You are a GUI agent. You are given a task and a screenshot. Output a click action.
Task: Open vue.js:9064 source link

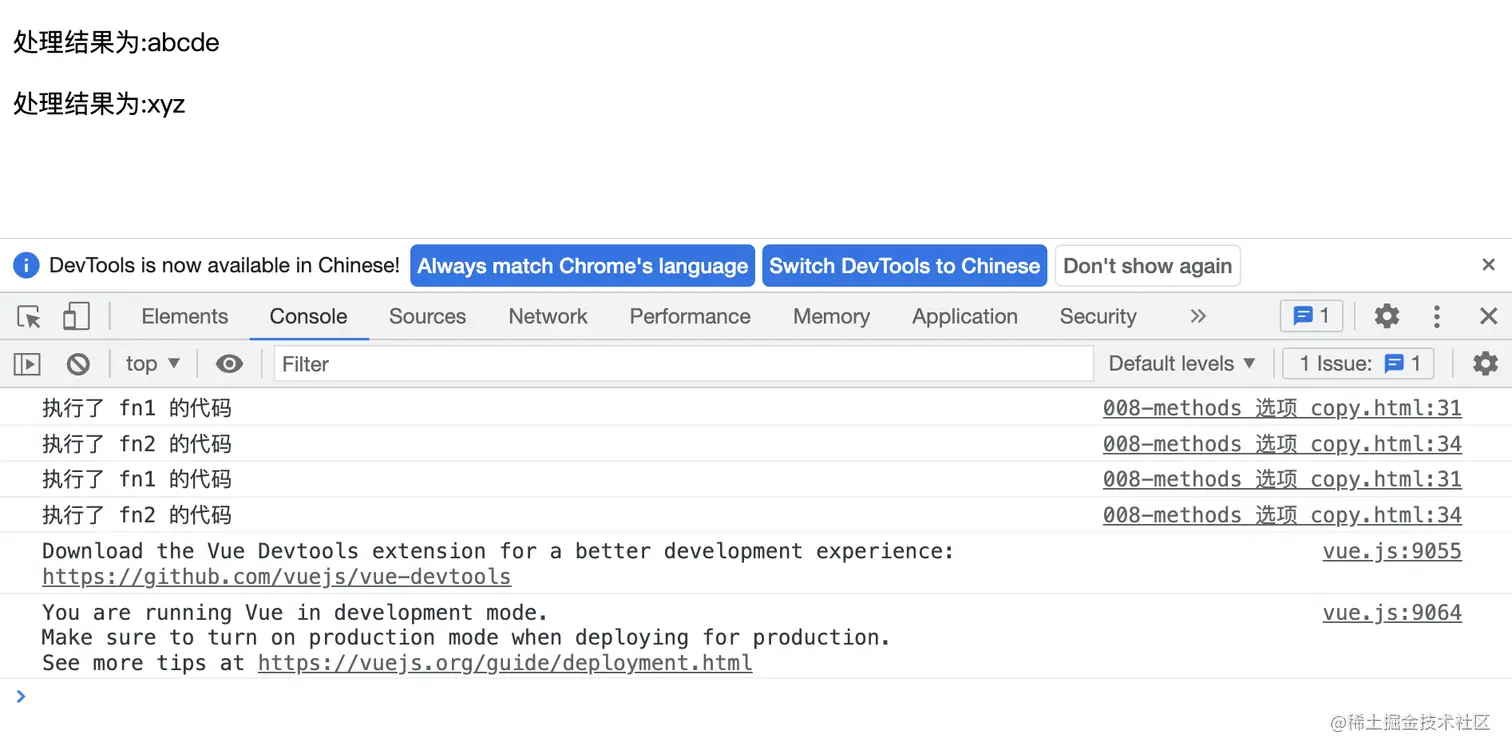pyautogui.click(x=1392, y=612)
